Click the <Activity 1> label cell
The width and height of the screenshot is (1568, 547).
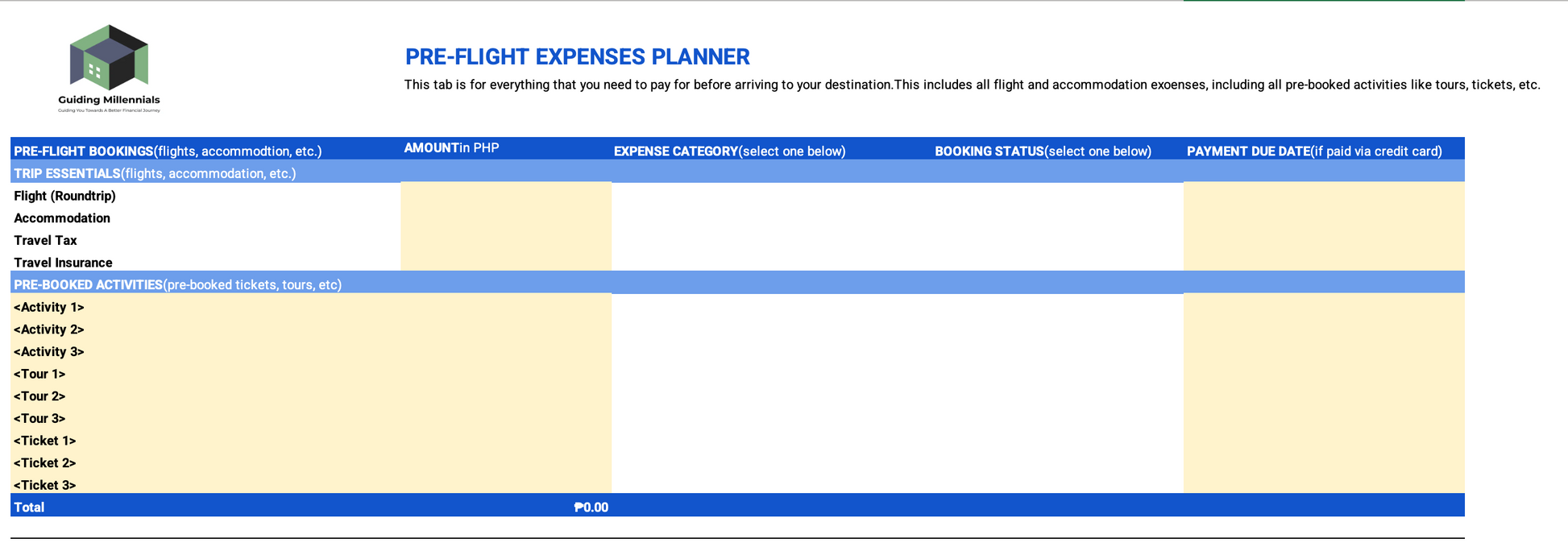[205, 306]
